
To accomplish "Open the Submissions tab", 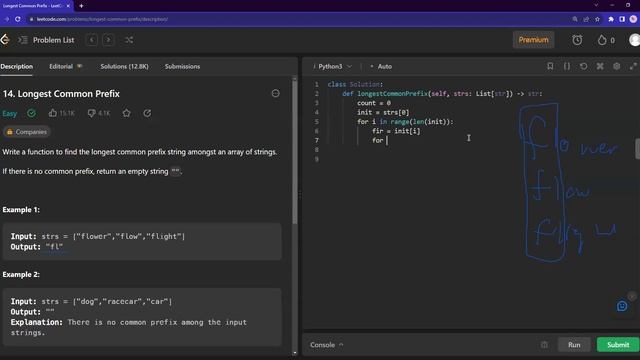I will pos(182,67).
